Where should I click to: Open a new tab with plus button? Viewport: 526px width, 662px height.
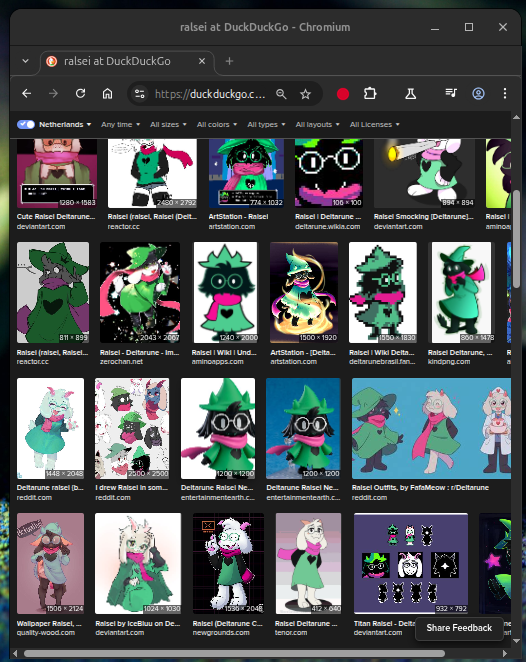(x=229, y=61)
